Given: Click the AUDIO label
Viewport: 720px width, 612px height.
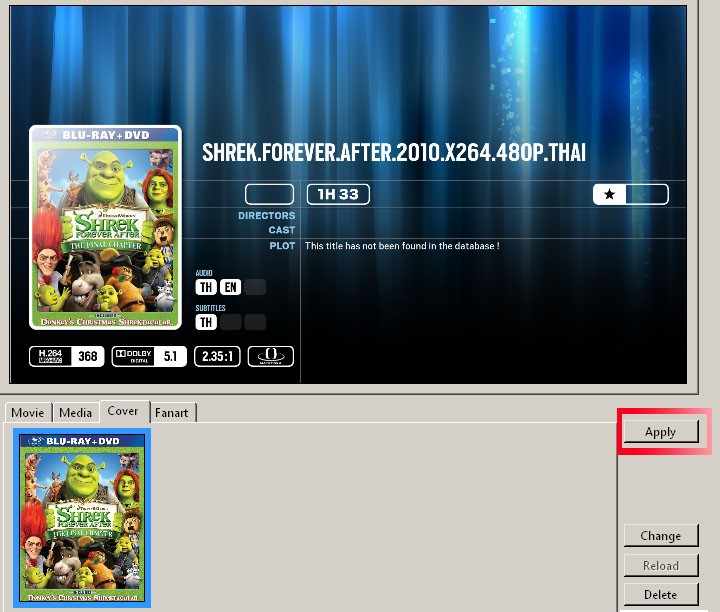Looking at the screenshot, I should pyautogui.click(x=204, y=273).
